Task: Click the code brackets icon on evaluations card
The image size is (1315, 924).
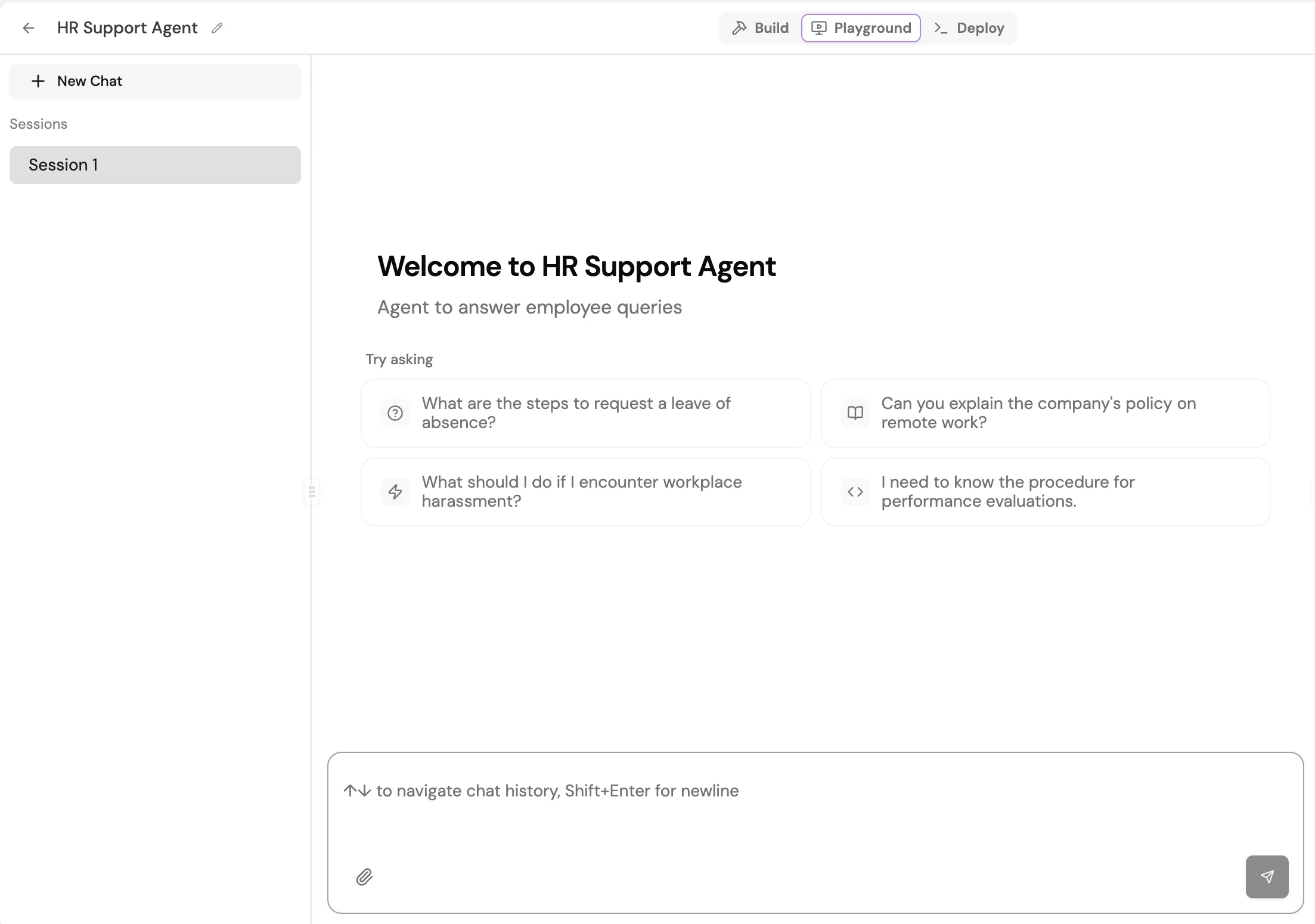Action: [855, 492]
